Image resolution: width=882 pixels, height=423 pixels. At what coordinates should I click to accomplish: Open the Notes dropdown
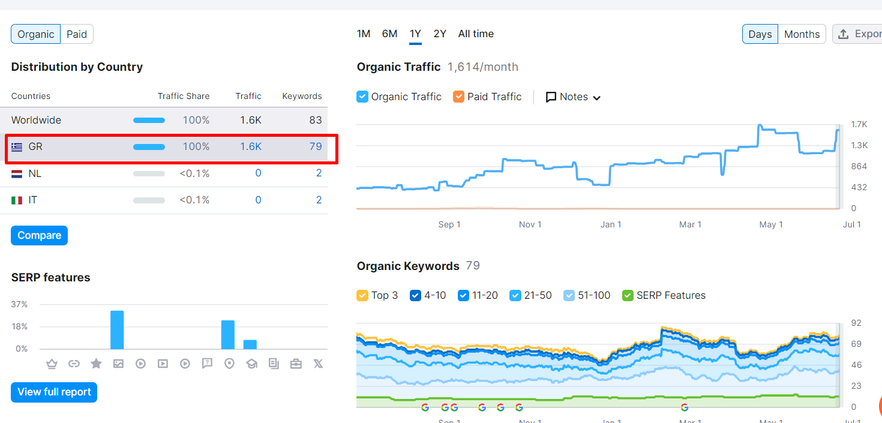(x=573, y=97)
